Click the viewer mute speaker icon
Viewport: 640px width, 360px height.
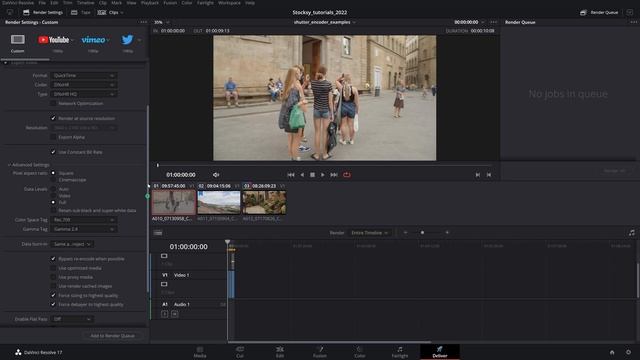pos(216,175)
